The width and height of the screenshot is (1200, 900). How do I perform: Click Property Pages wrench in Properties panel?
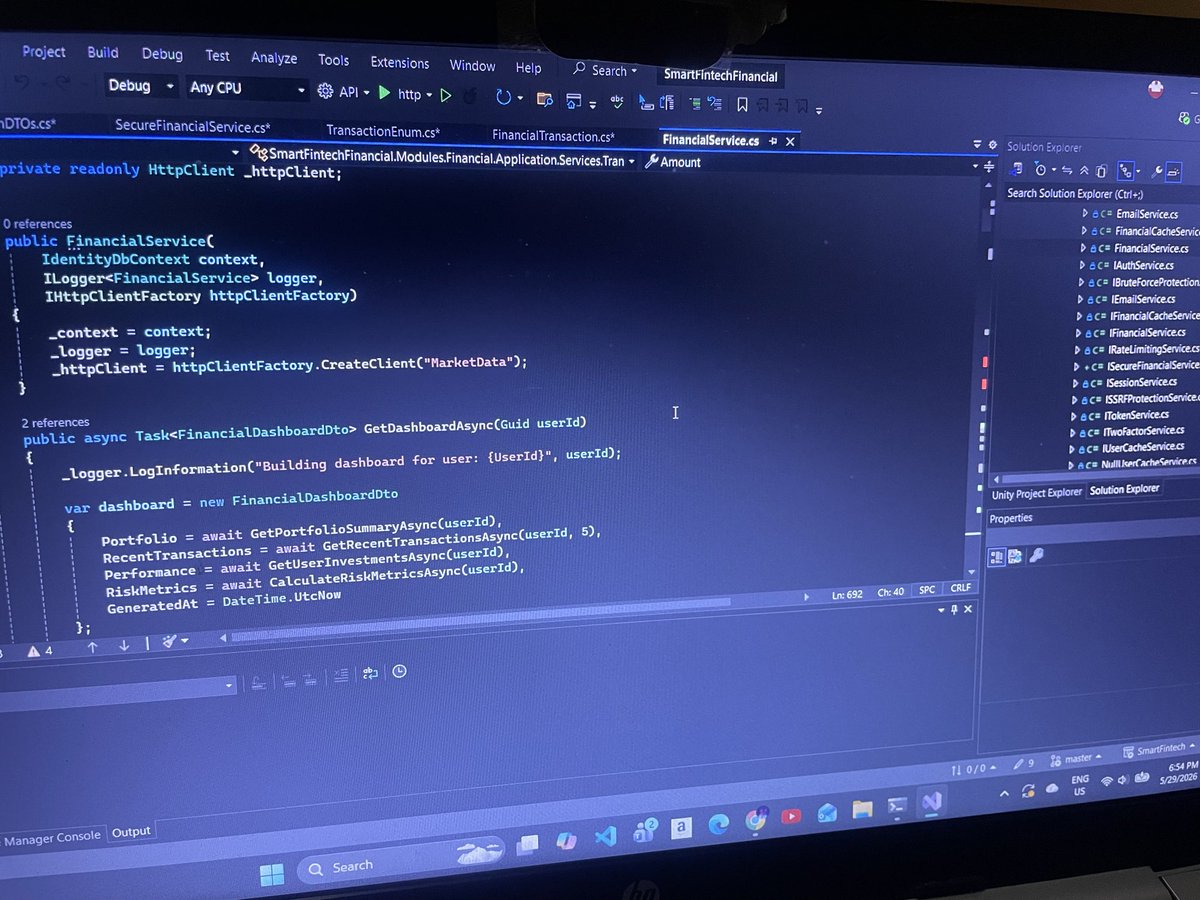[1037, 555]
